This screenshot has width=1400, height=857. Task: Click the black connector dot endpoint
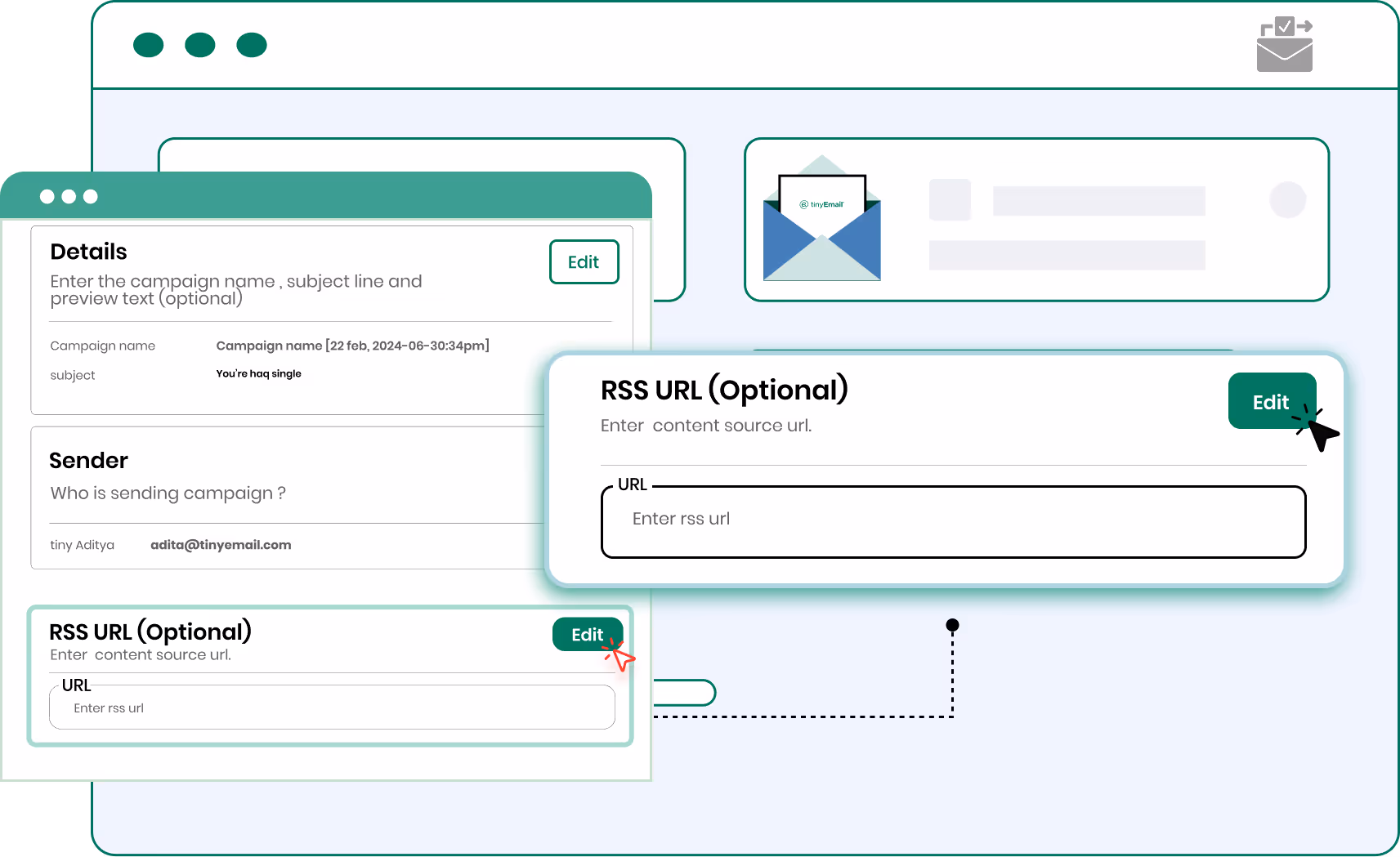(952, 625)
